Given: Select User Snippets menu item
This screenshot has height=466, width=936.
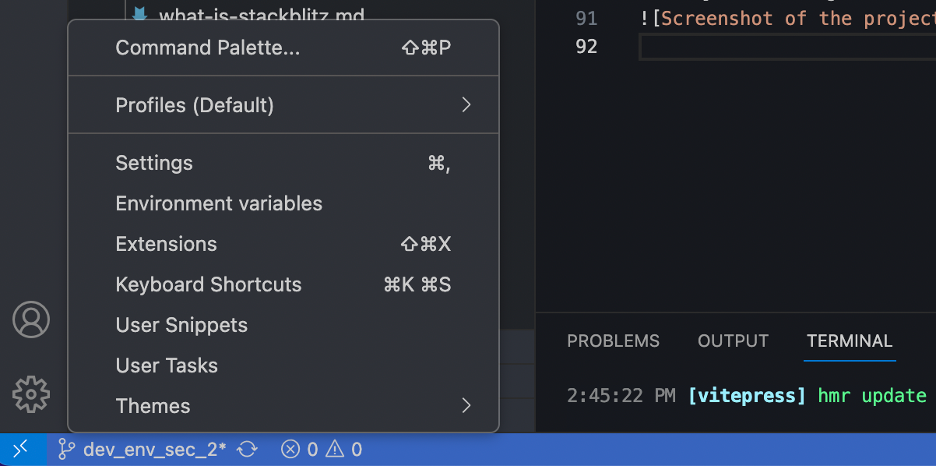Looking at the screenshot, I should pyautogui.click(x=181, y=325).
